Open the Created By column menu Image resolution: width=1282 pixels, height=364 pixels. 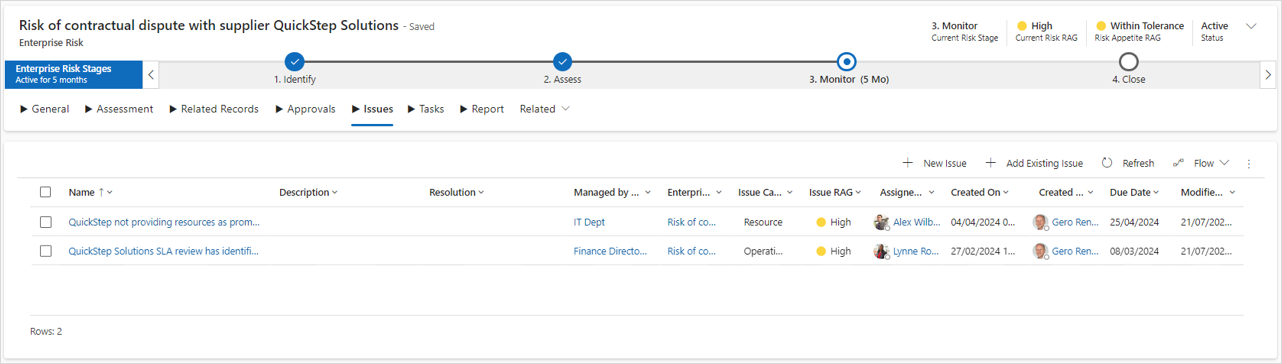tap(1067, 192)
